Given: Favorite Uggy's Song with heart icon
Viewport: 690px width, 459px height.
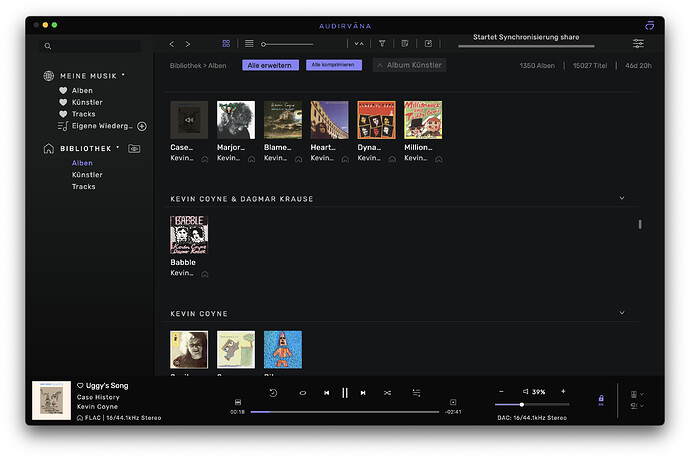Looking at the screenshot, I should [x=80, y=386].
